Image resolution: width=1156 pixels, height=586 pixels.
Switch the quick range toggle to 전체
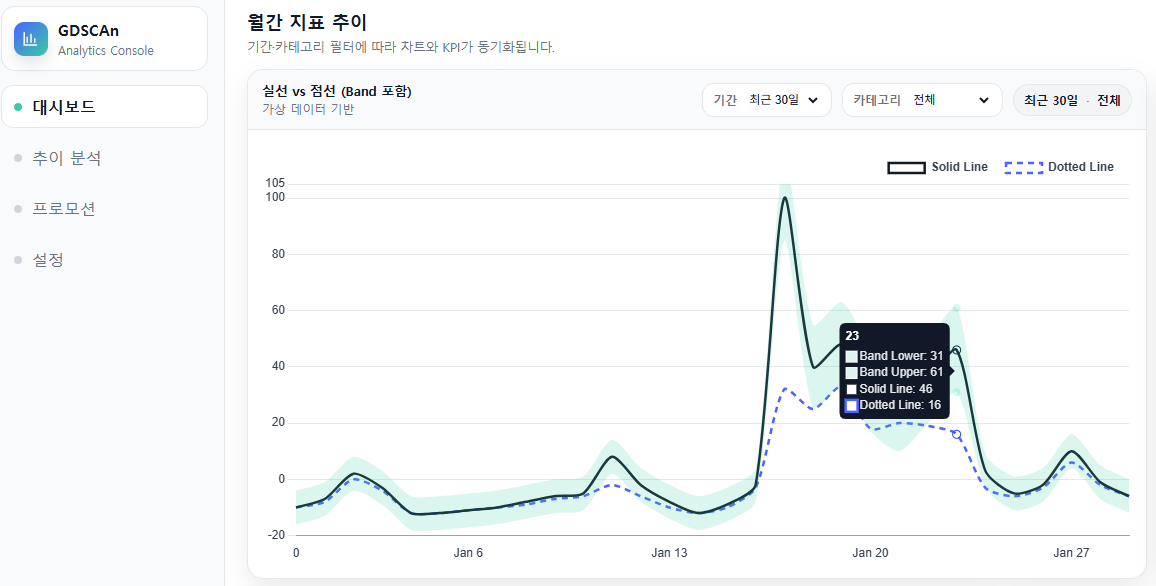(1111, 100)
